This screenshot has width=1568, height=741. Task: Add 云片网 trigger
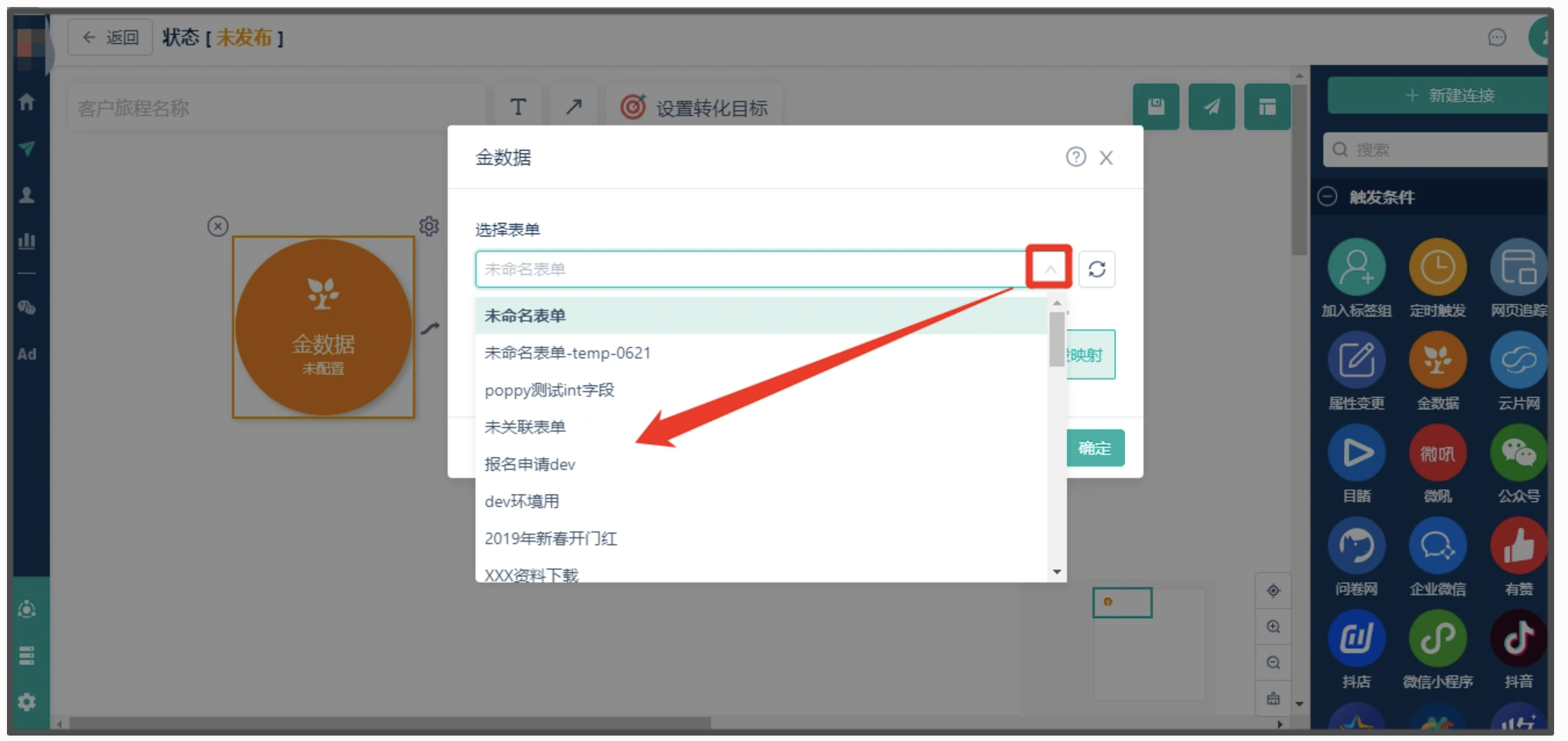(x=1519, y=371)
